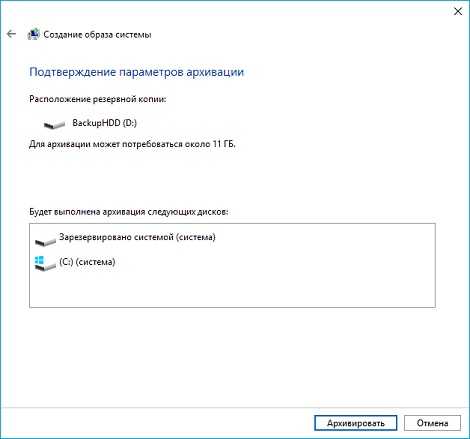470x439 pixels.
Task: Click the empty title bar area left of the close button
Action: (x=233, y=11)
